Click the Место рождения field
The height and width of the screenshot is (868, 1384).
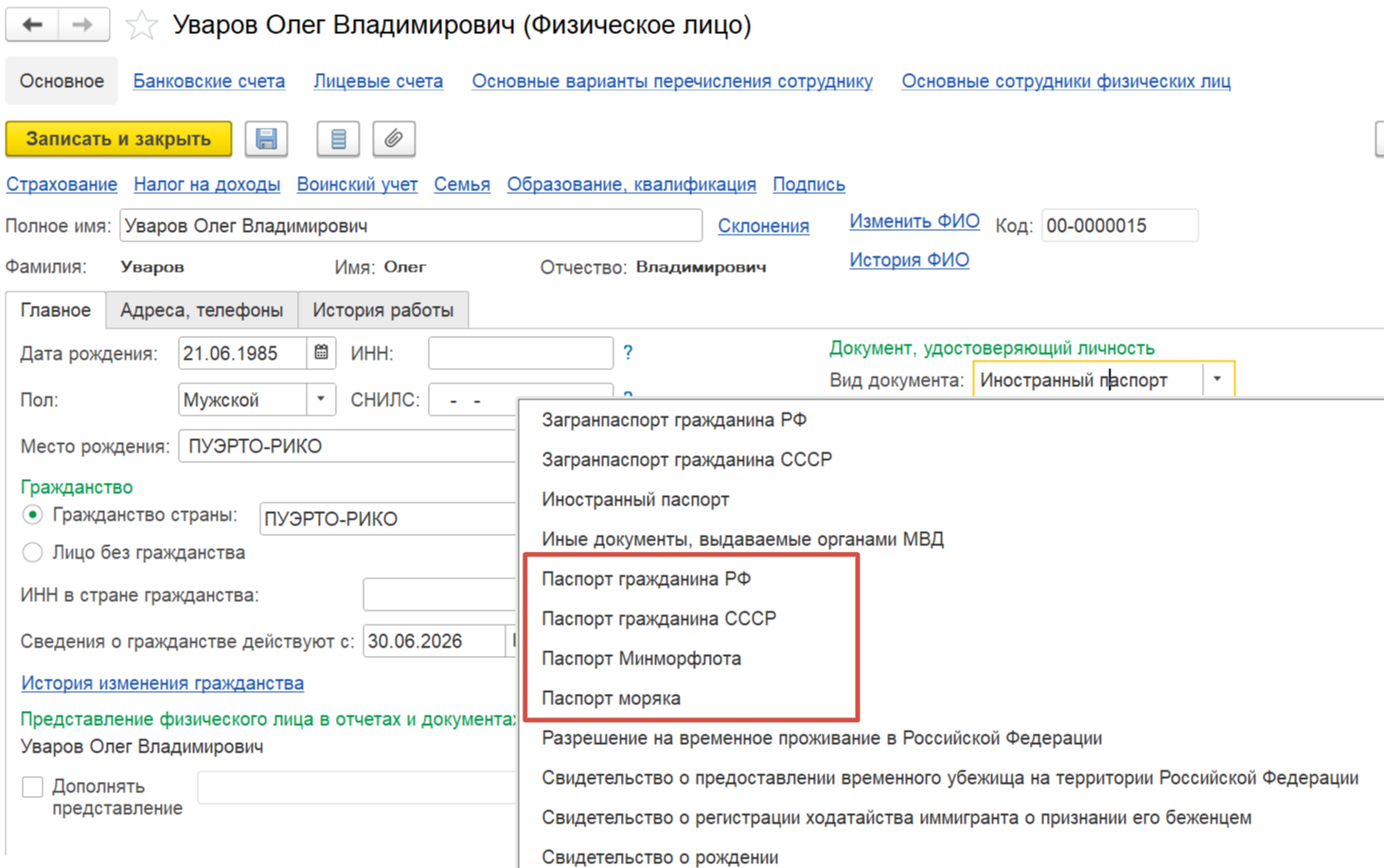pos(348,446)
